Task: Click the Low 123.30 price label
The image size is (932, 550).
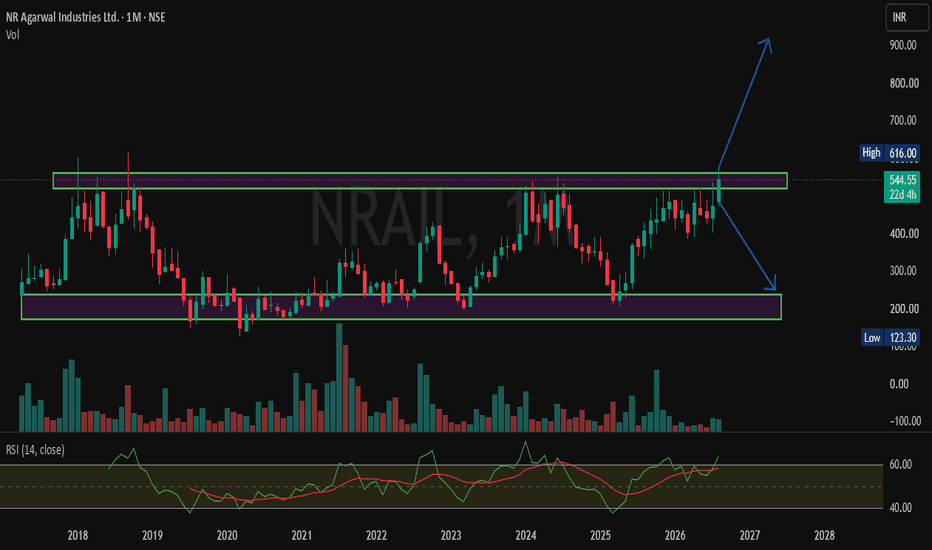Action: pyautogui.click(x=890, y=338)
